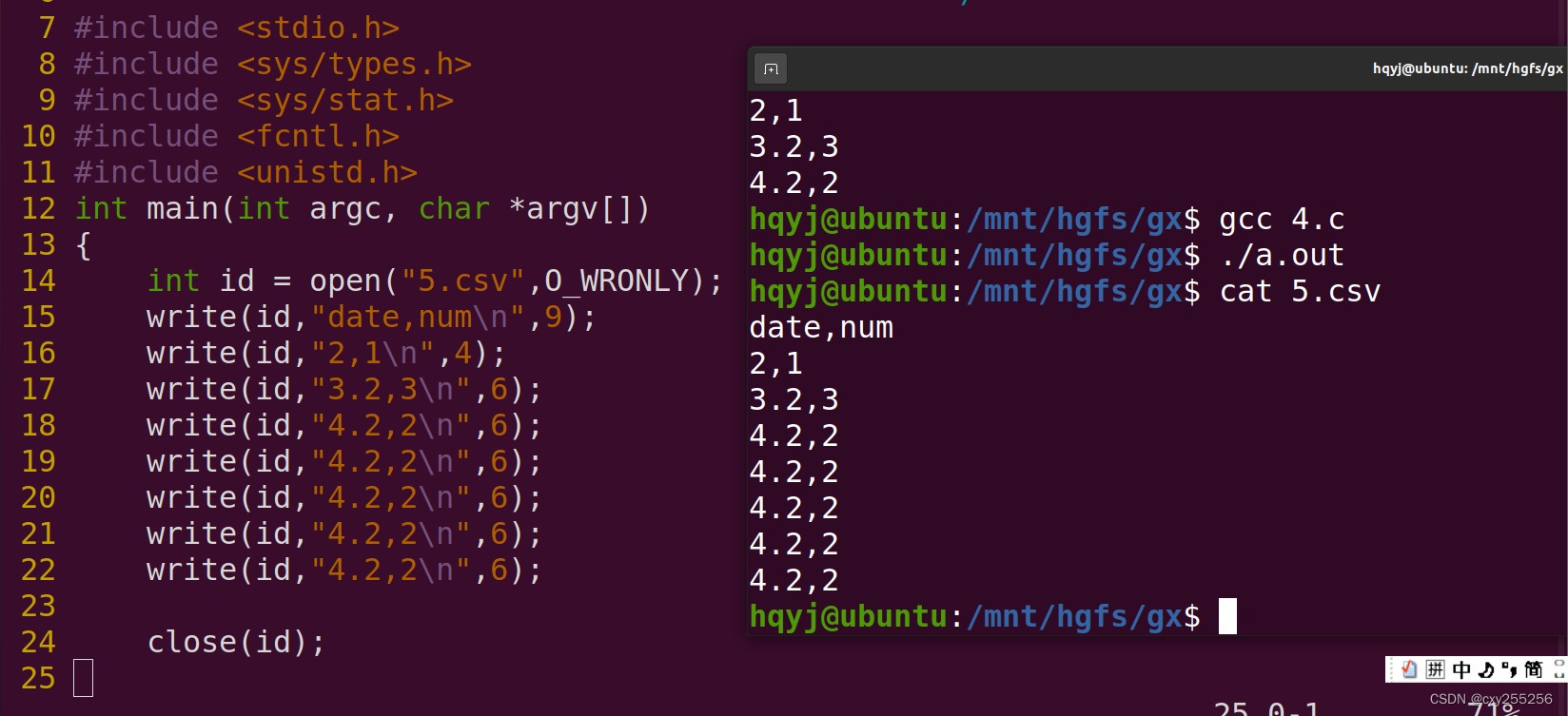Click line number 7 in the editor

pyautogui.click(x=47, y=28)
